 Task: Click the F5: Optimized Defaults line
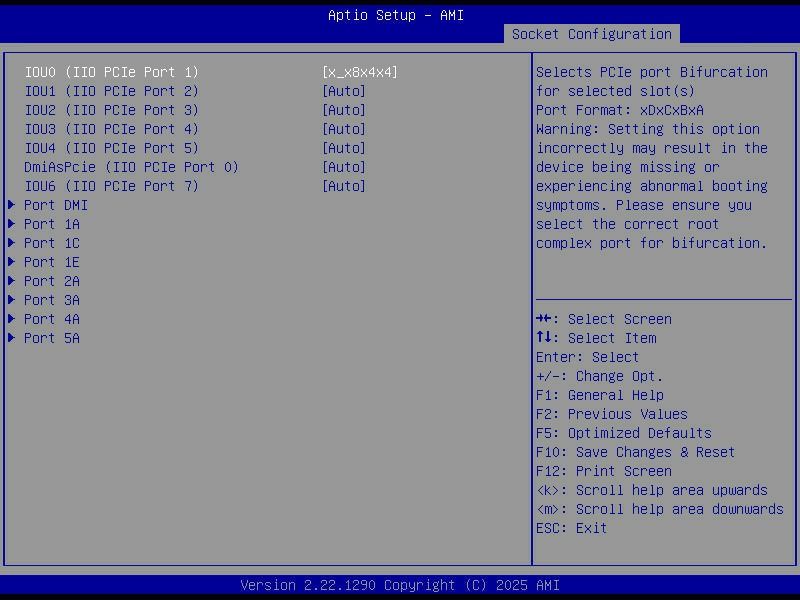(624, 433)
